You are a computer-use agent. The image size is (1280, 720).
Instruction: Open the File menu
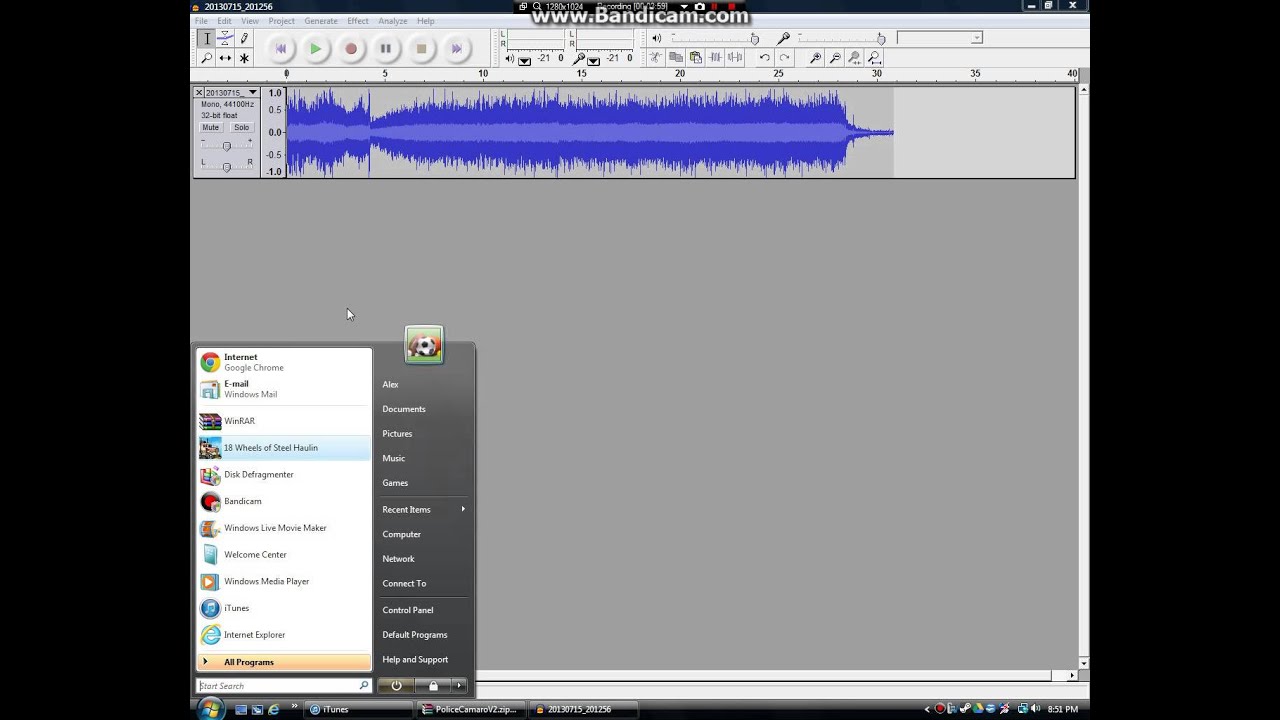coord(201,21)
